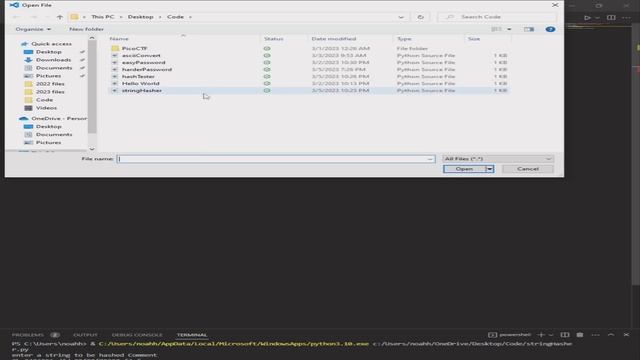640x360 pixels.
Task: Open the Videos folder in sidebar
Action: point(46,108)
